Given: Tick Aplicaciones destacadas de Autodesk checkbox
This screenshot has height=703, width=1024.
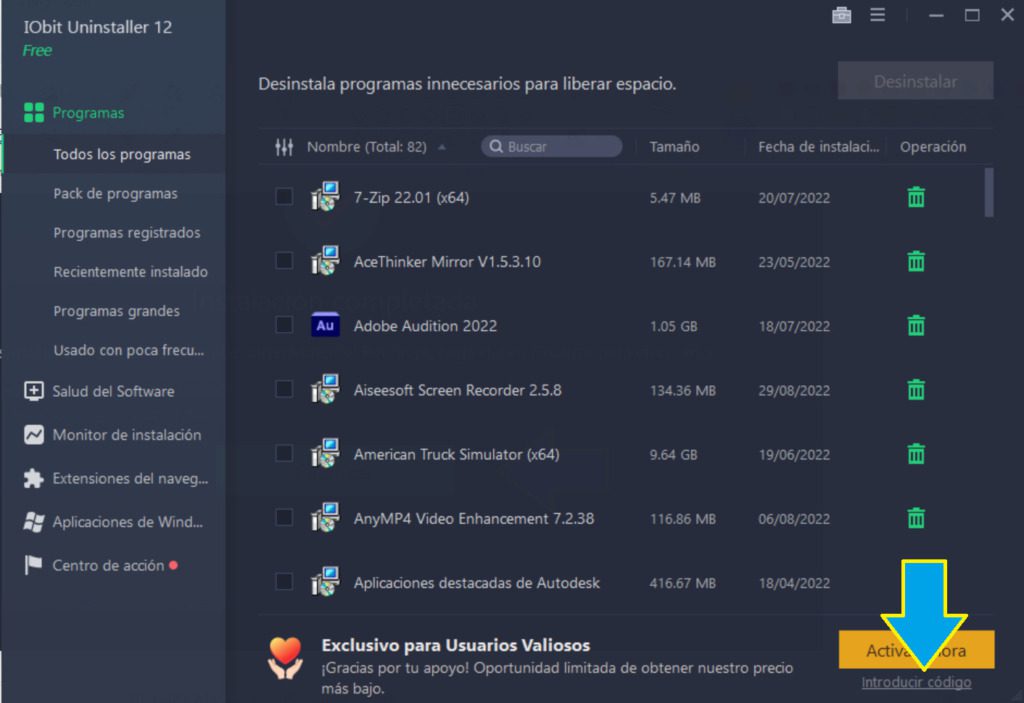Looking at the screenshot, I should [x=283, y=581].
